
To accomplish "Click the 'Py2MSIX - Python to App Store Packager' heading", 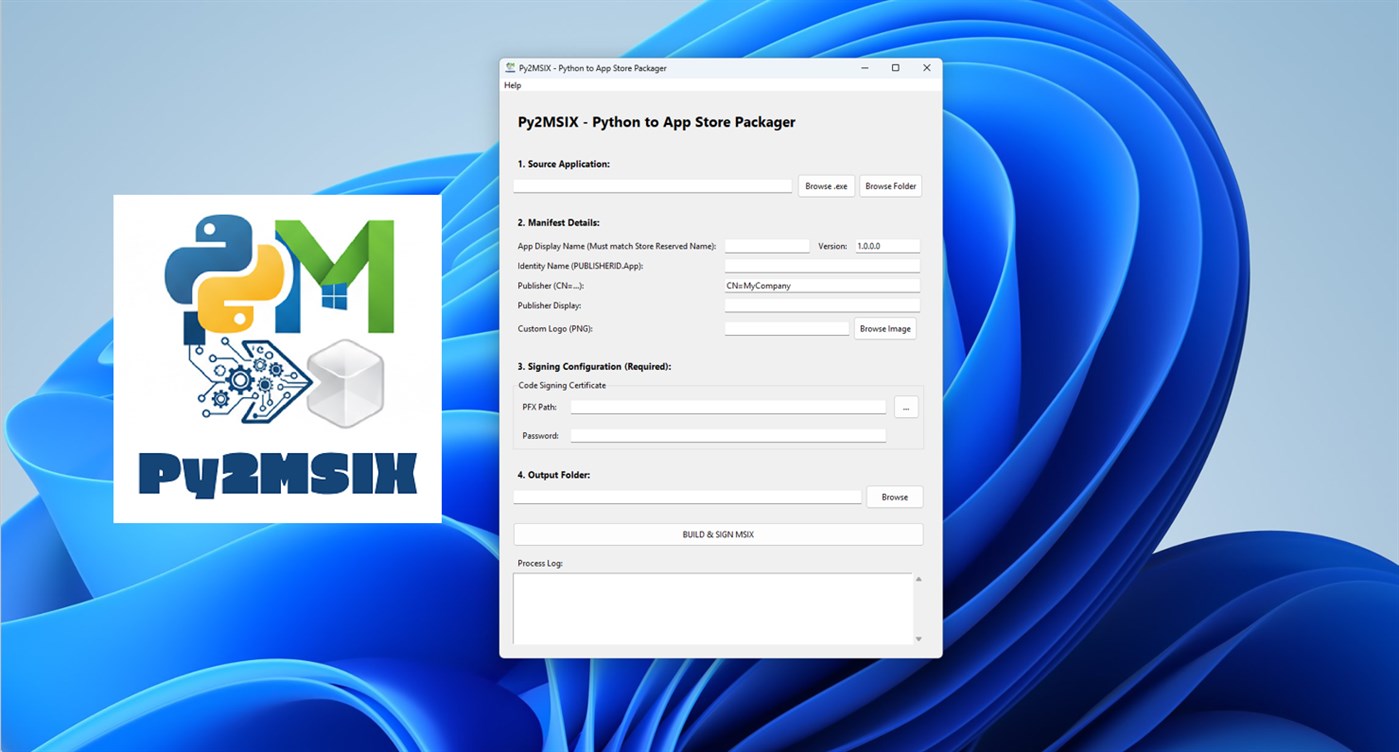I will coord(656,122).
